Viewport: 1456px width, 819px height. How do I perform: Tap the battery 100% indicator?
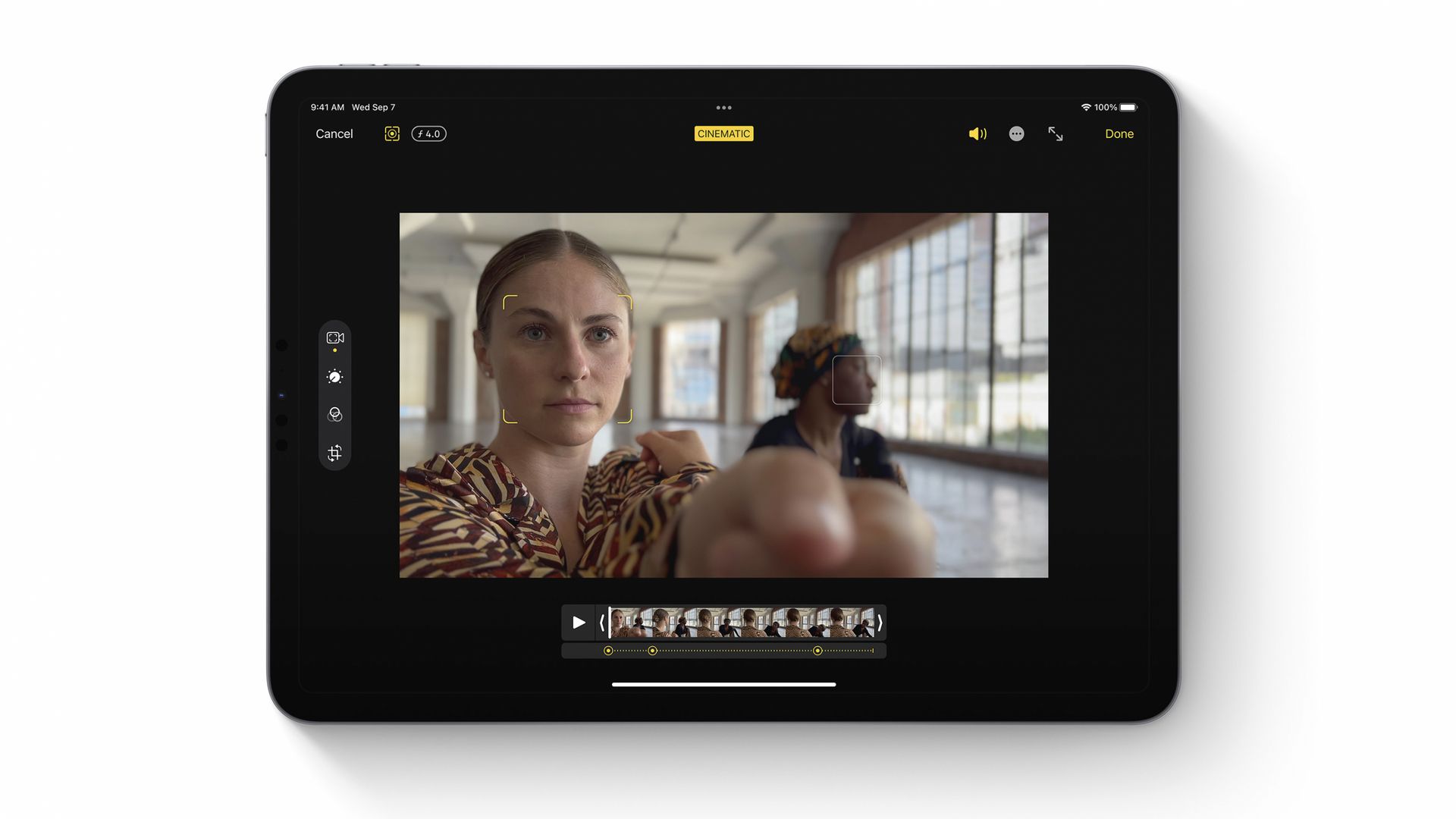click(1116, 107)
